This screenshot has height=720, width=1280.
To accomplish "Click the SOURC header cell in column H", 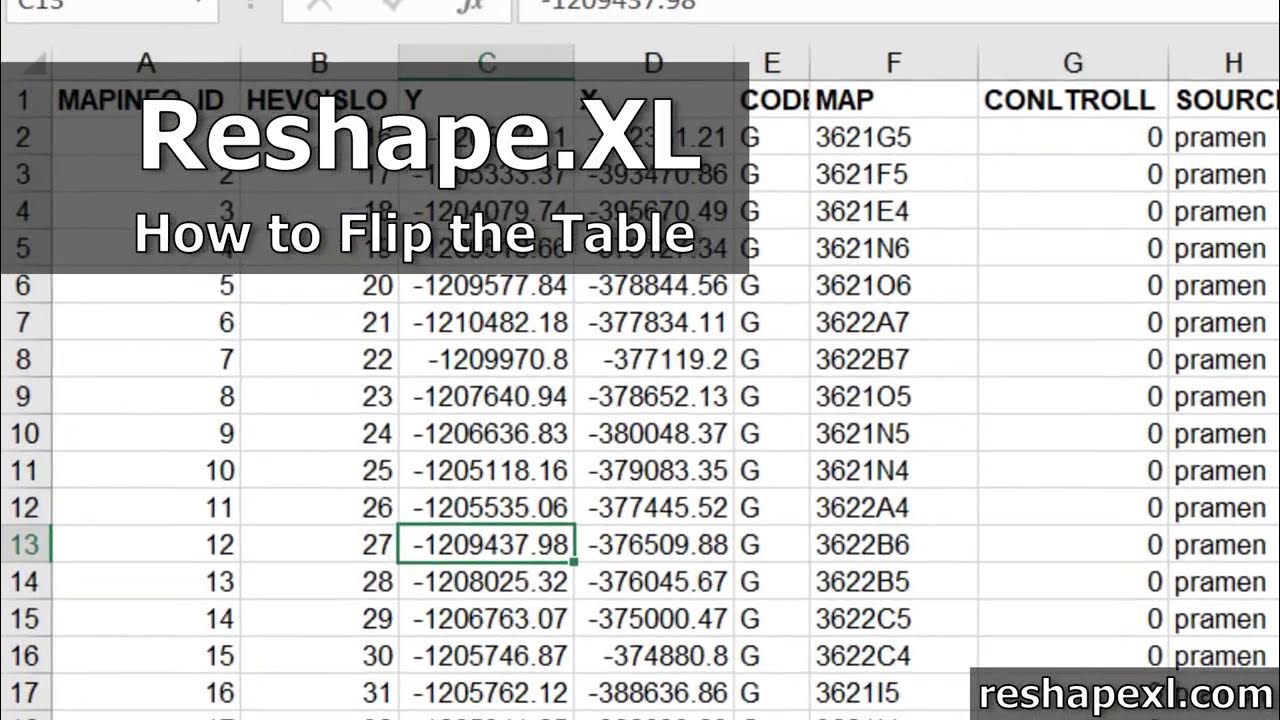I will coord(1225,100).
